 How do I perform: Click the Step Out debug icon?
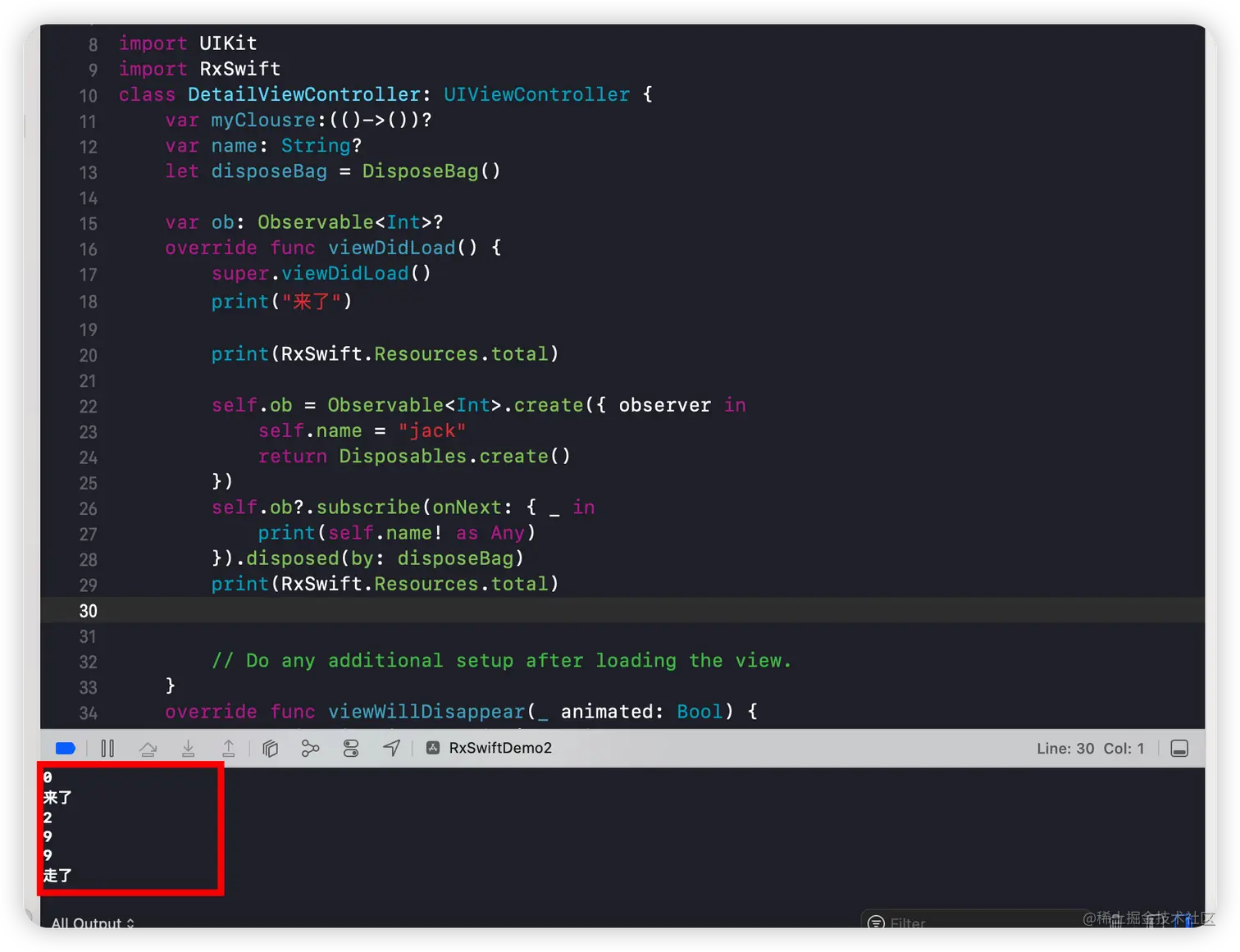tap(229, 748)
